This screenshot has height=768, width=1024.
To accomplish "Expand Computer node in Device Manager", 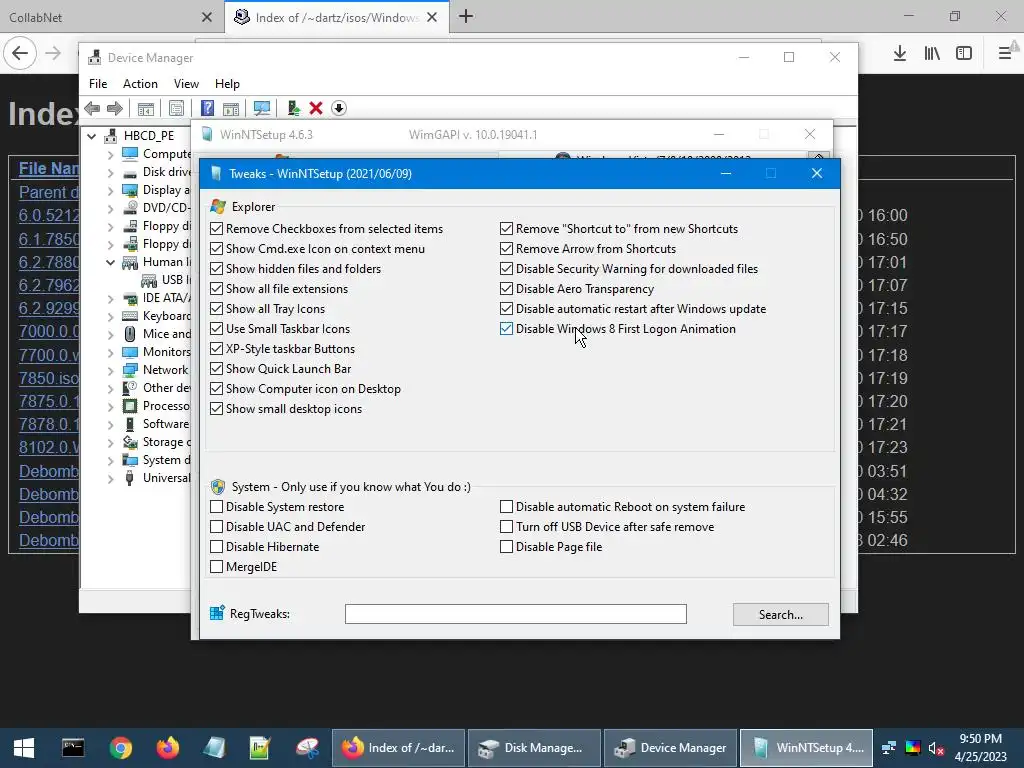I will (x=110, y=155).
